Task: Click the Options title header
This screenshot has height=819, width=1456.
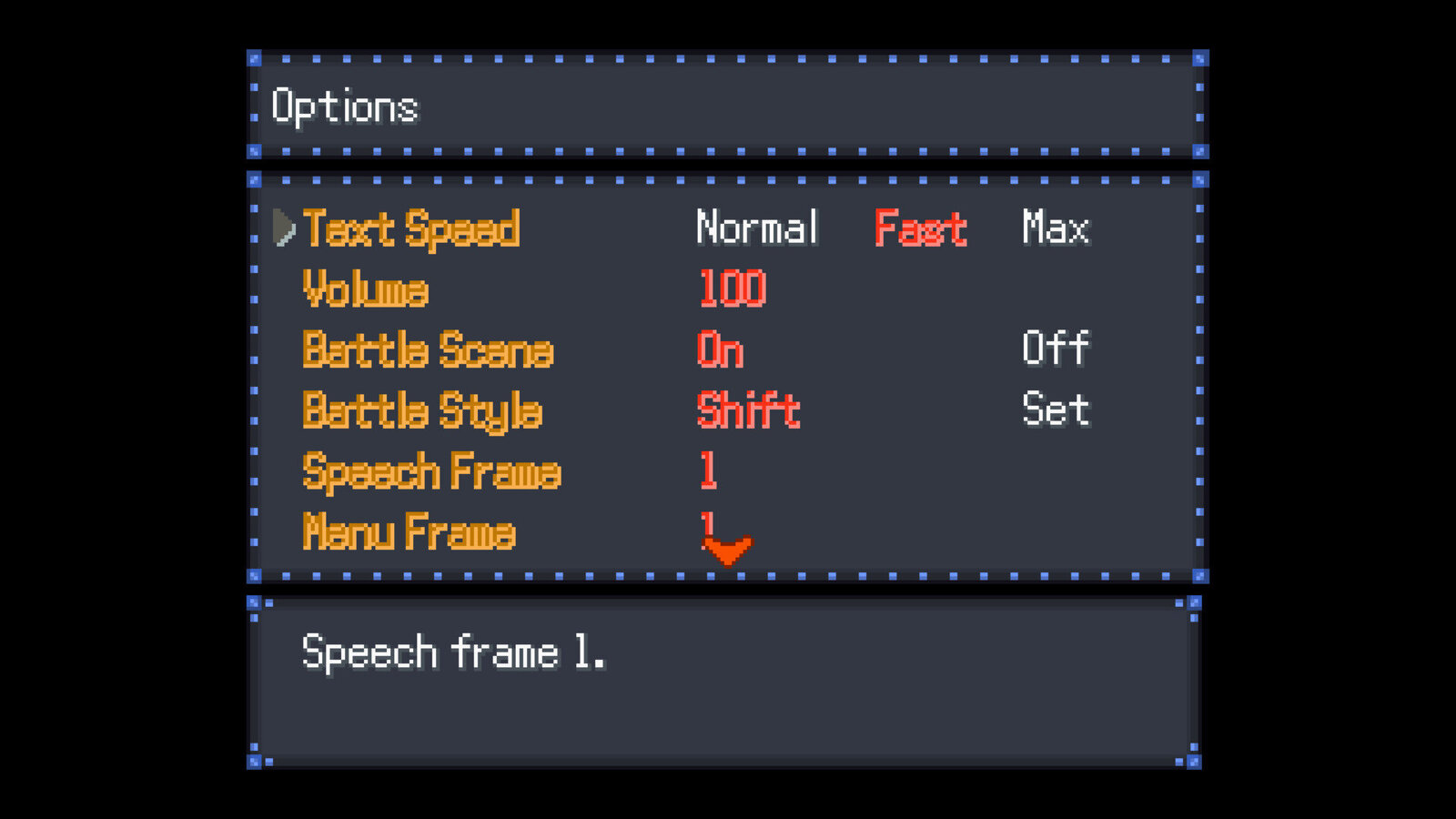Action: coord(345,107)
